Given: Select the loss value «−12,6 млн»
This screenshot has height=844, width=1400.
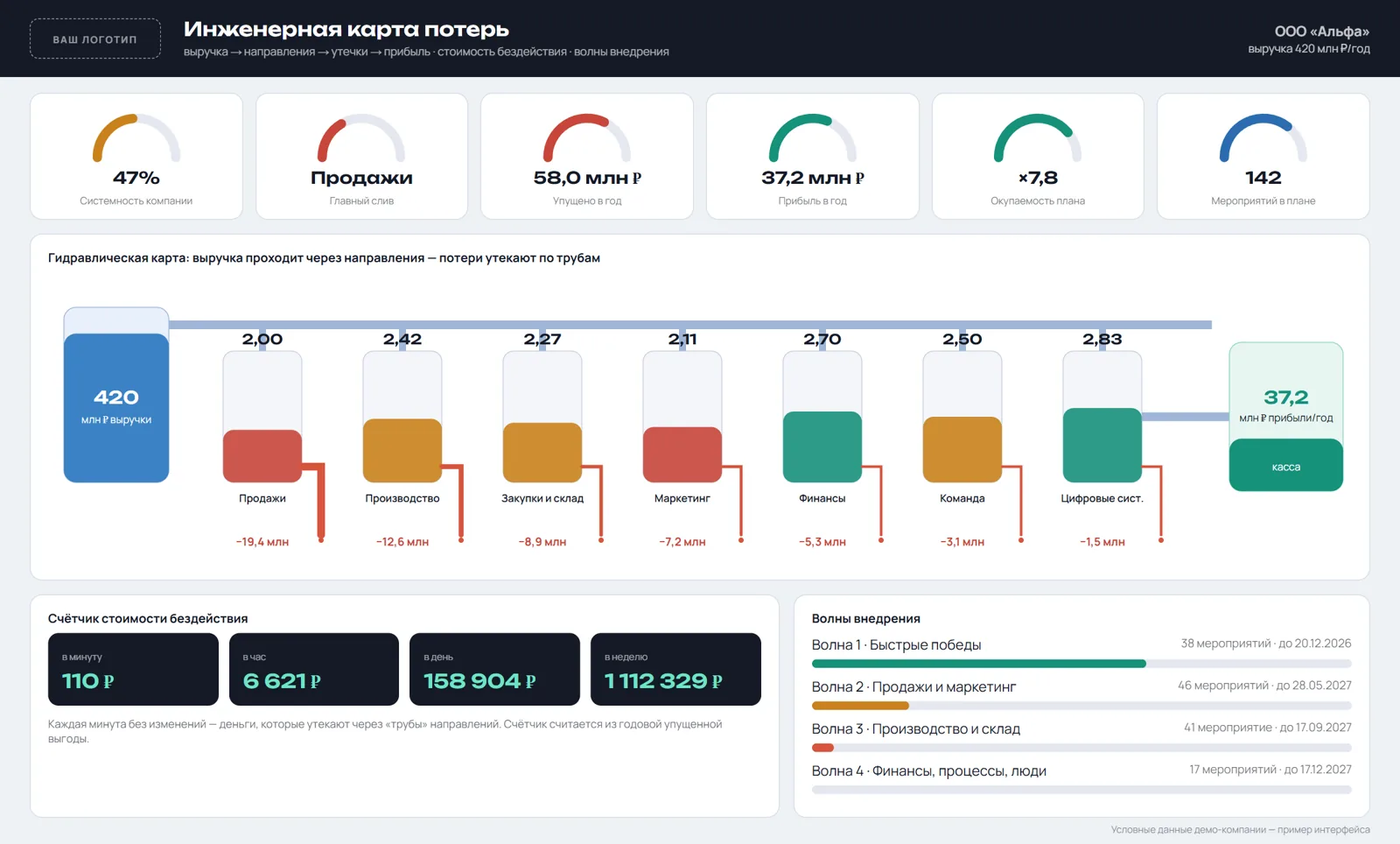Looking at the screenshot, I should (x=402, y=542).
